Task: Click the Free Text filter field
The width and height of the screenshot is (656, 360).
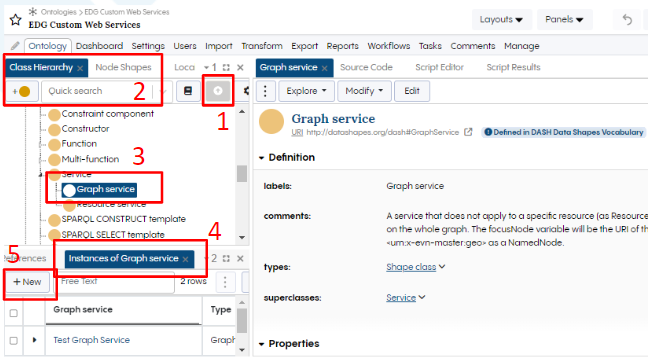Action: pyautogui.click(x=115, y=282)
